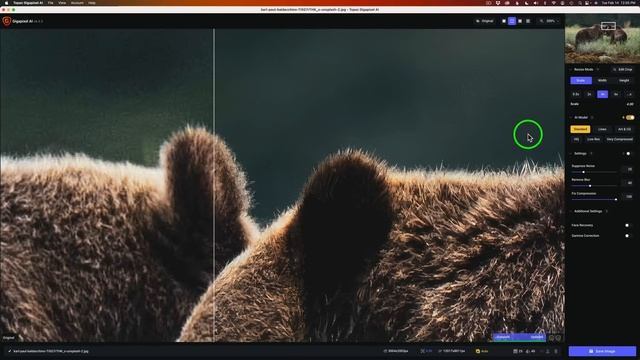Select the Scale resize tab

coord(580,80)
